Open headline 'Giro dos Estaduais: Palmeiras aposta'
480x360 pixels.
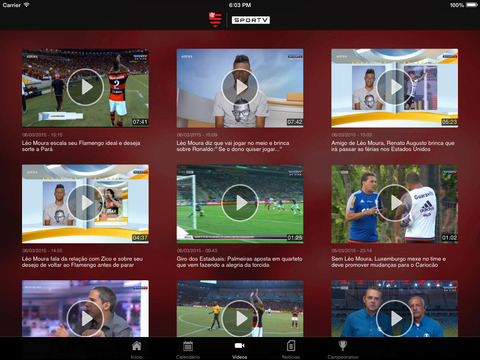(x=239, y=262)
